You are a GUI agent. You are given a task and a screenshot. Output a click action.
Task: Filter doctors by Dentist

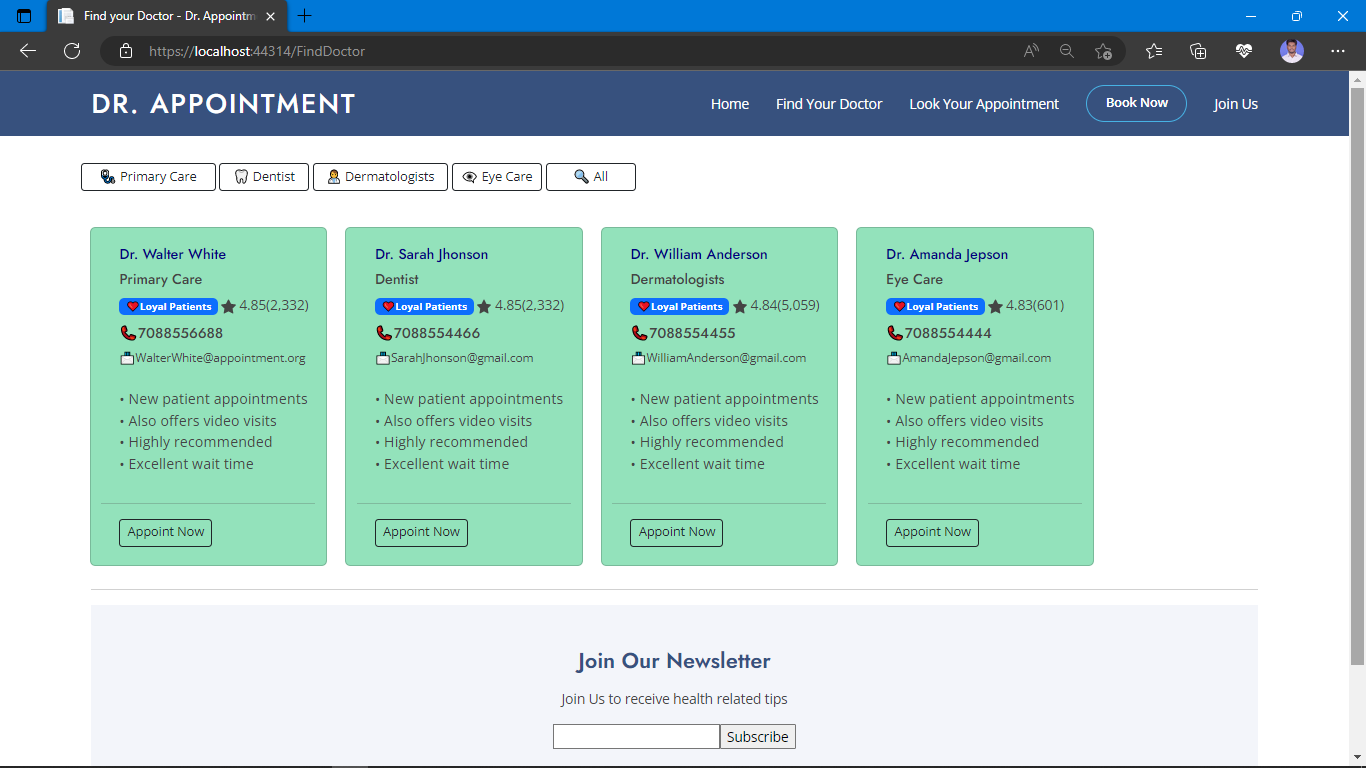(x=264, y=177)
